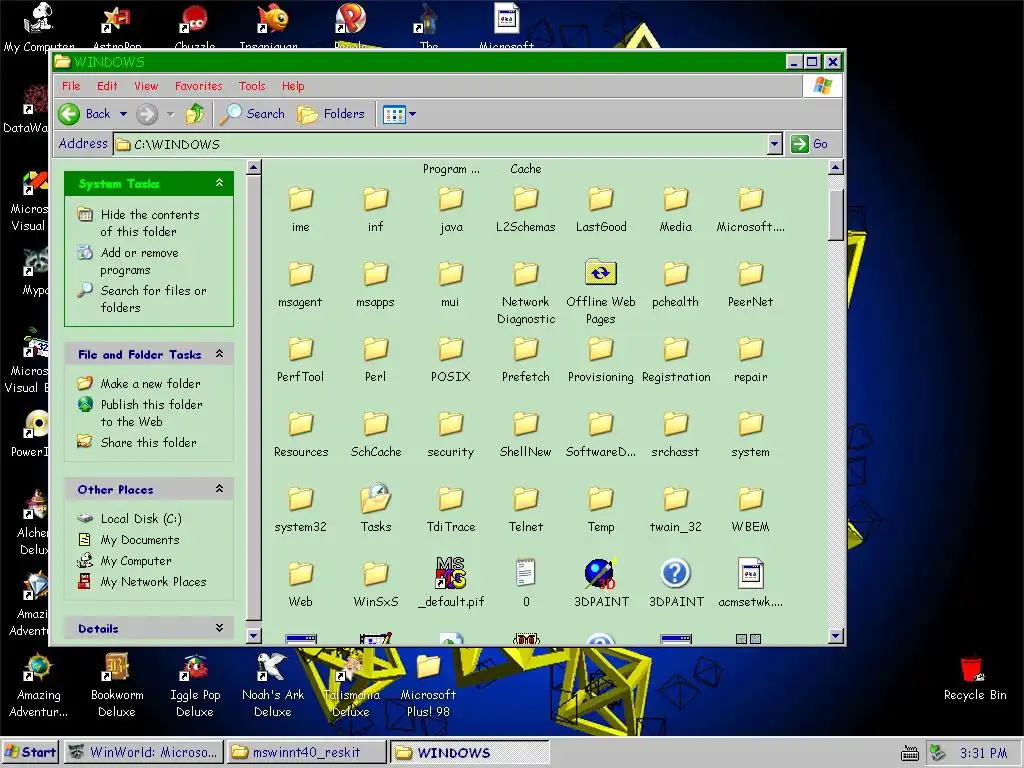Select Bookworm Deluxe desktop shortcut

click(x=117, y=686)
